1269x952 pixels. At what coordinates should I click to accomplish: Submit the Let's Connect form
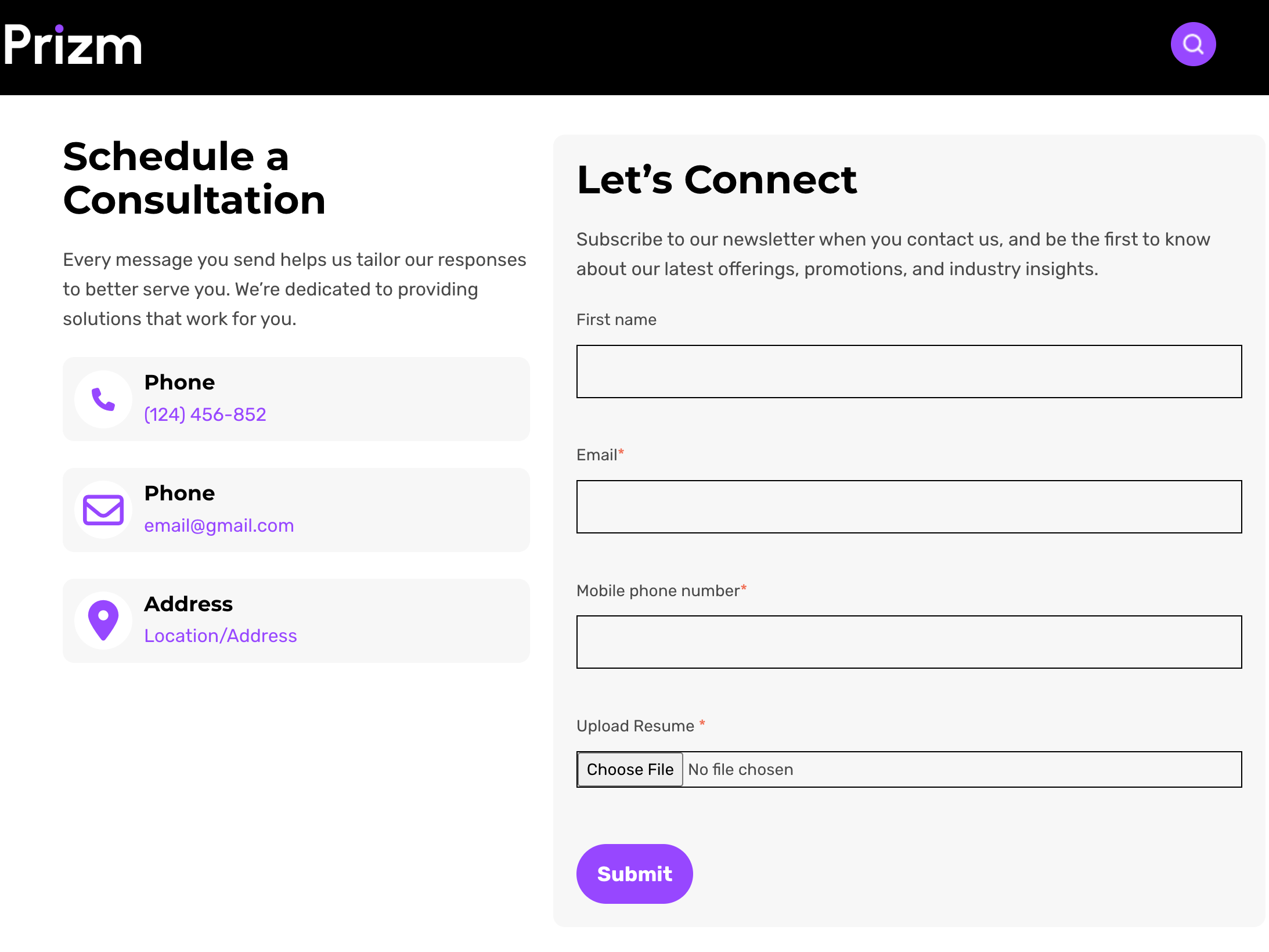tap(634, 874)
